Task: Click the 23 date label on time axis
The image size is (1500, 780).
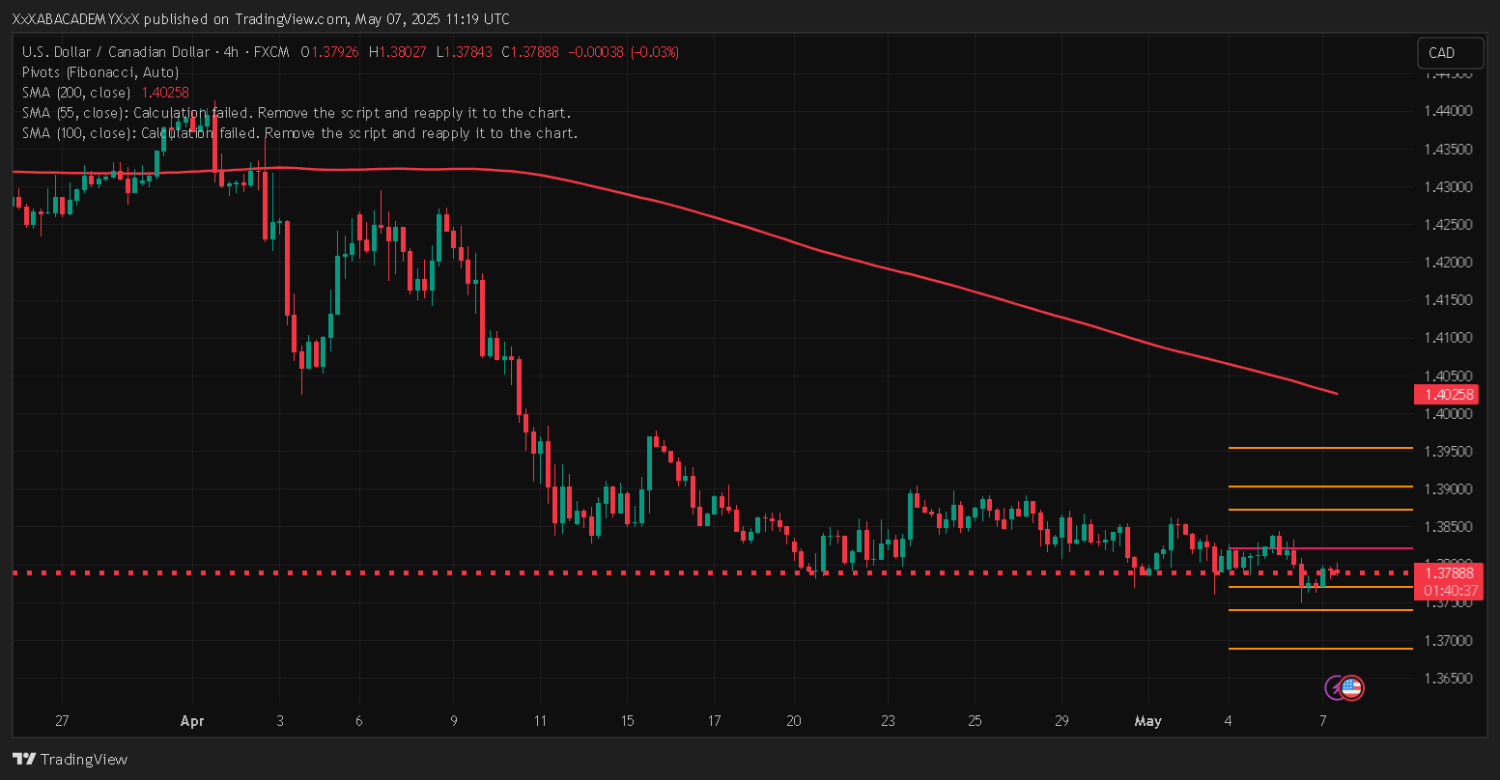Action: (x=888, y=720)
